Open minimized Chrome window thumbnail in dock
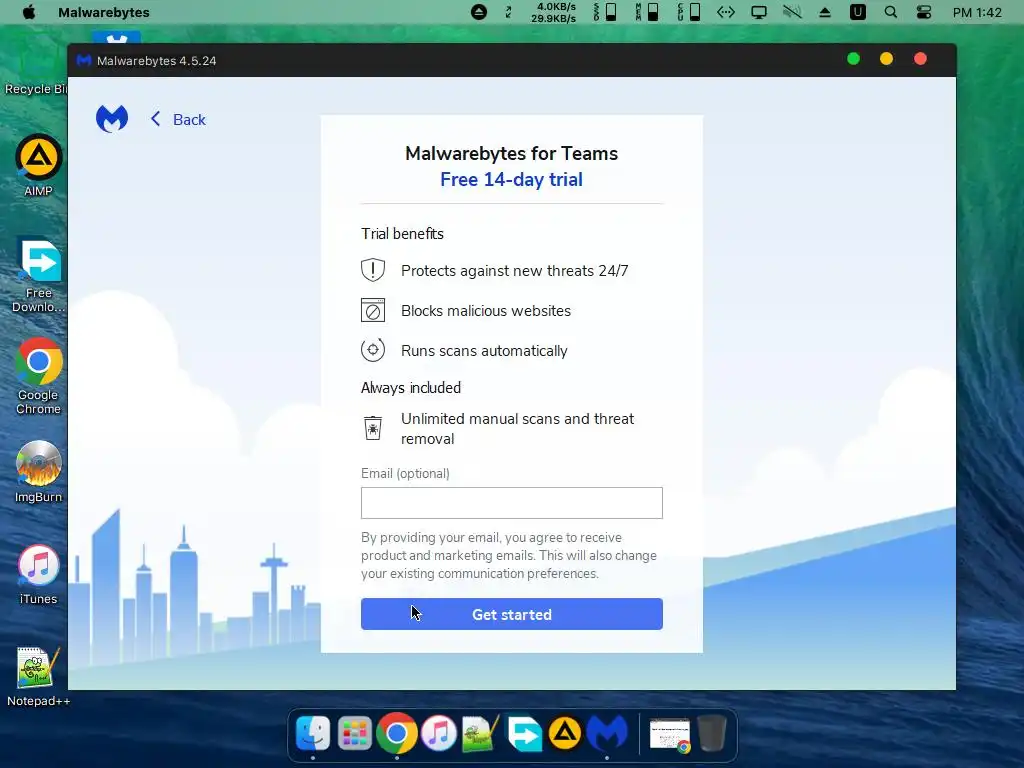The width and height of the screenshot is (1024, 768). (670, 735)
